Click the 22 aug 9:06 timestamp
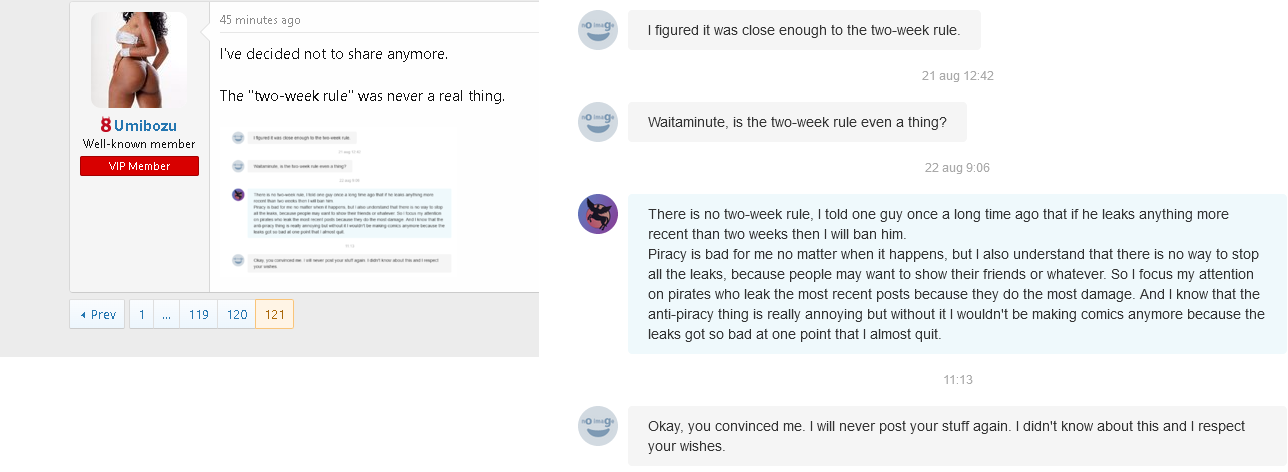 coord(957,168)
